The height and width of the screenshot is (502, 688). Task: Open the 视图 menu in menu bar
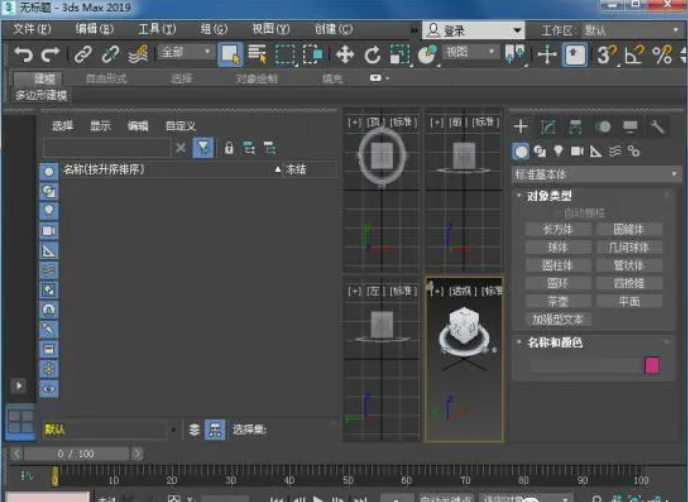pyautogui.click(x=271, y=29)
